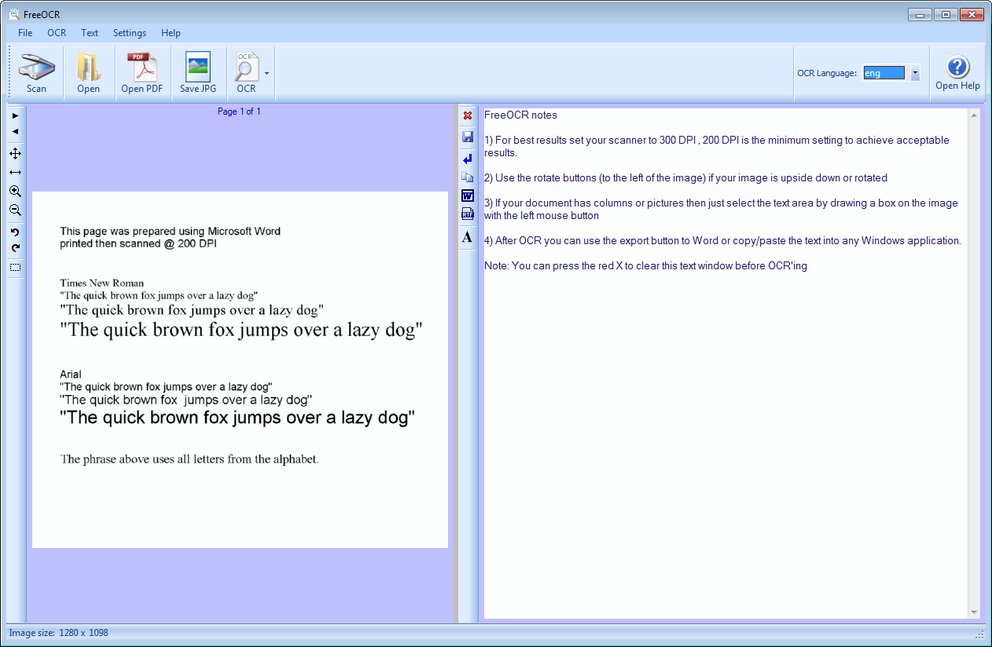This screenshot has height=647, width=992.
Task: Click the Save JPG button
Action: pyautogui.click(x=198, y=73)
